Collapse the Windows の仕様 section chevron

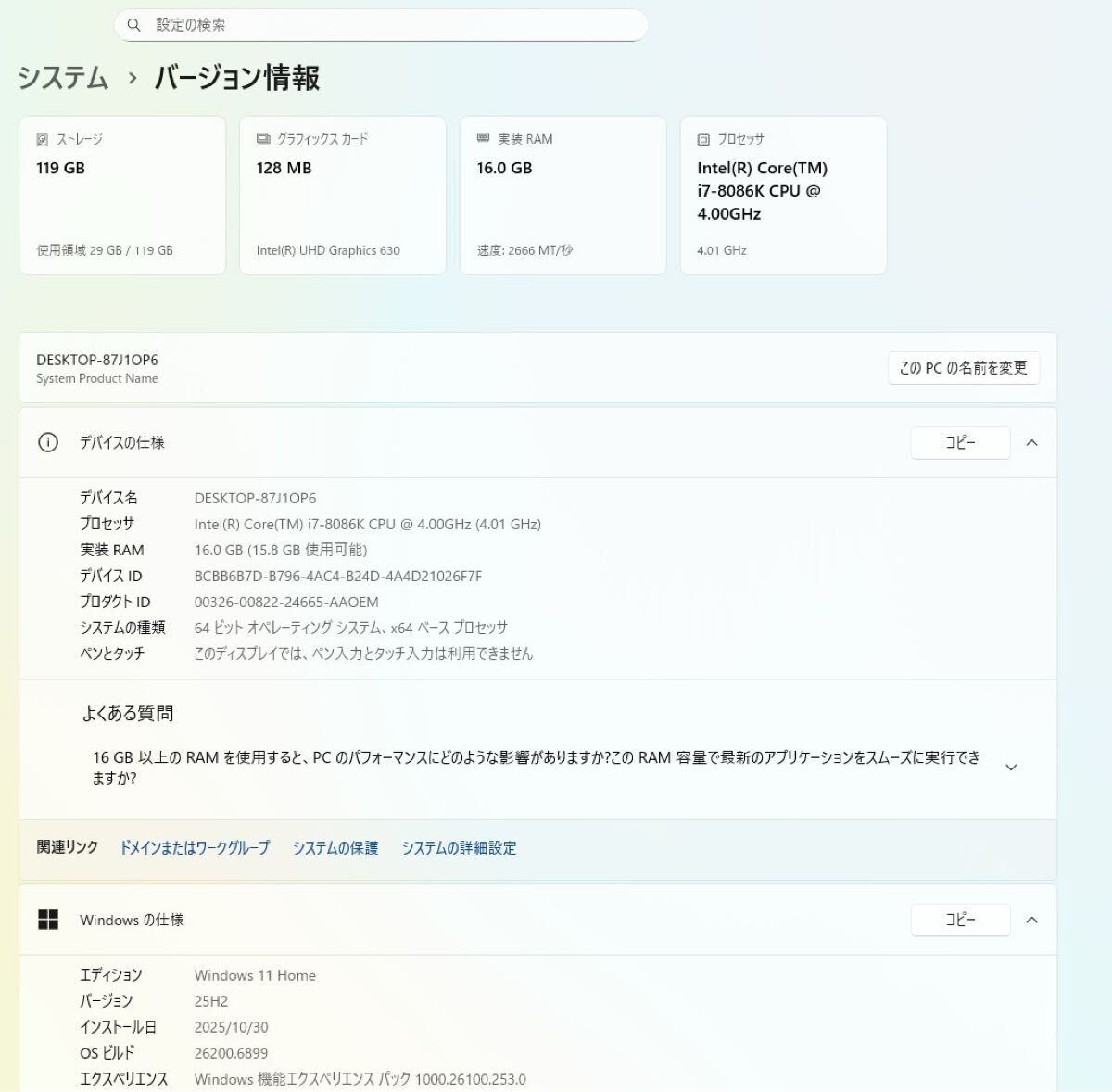pos(1031,920)
